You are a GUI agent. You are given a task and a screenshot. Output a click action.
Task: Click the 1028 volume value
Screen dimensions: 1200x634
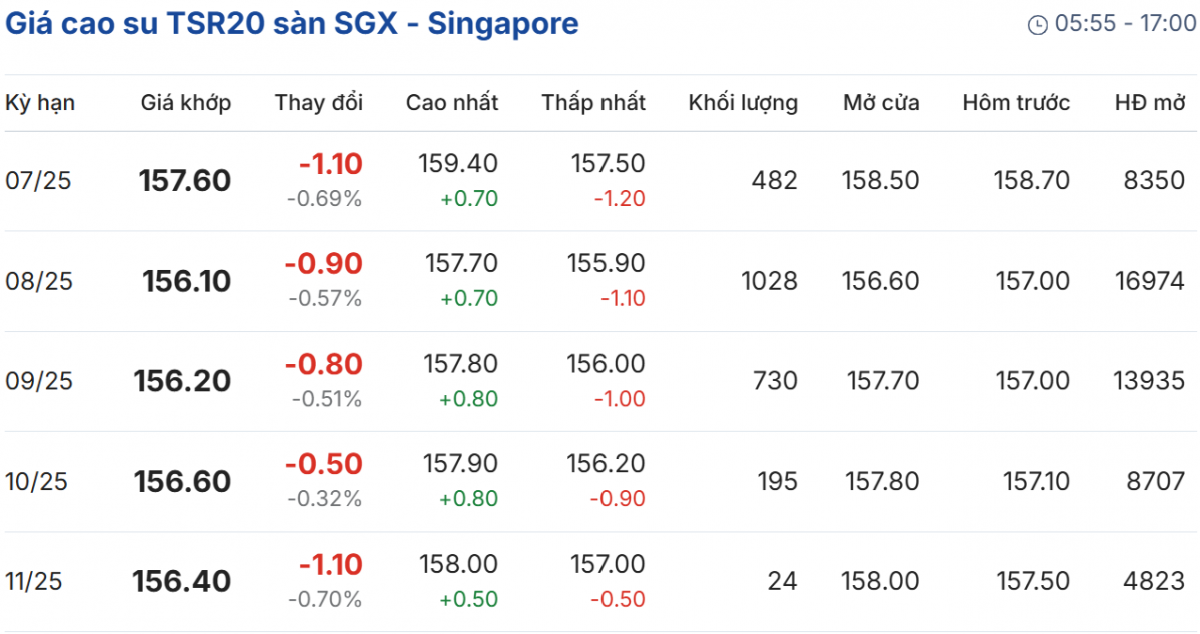click(x=769, y=281)
